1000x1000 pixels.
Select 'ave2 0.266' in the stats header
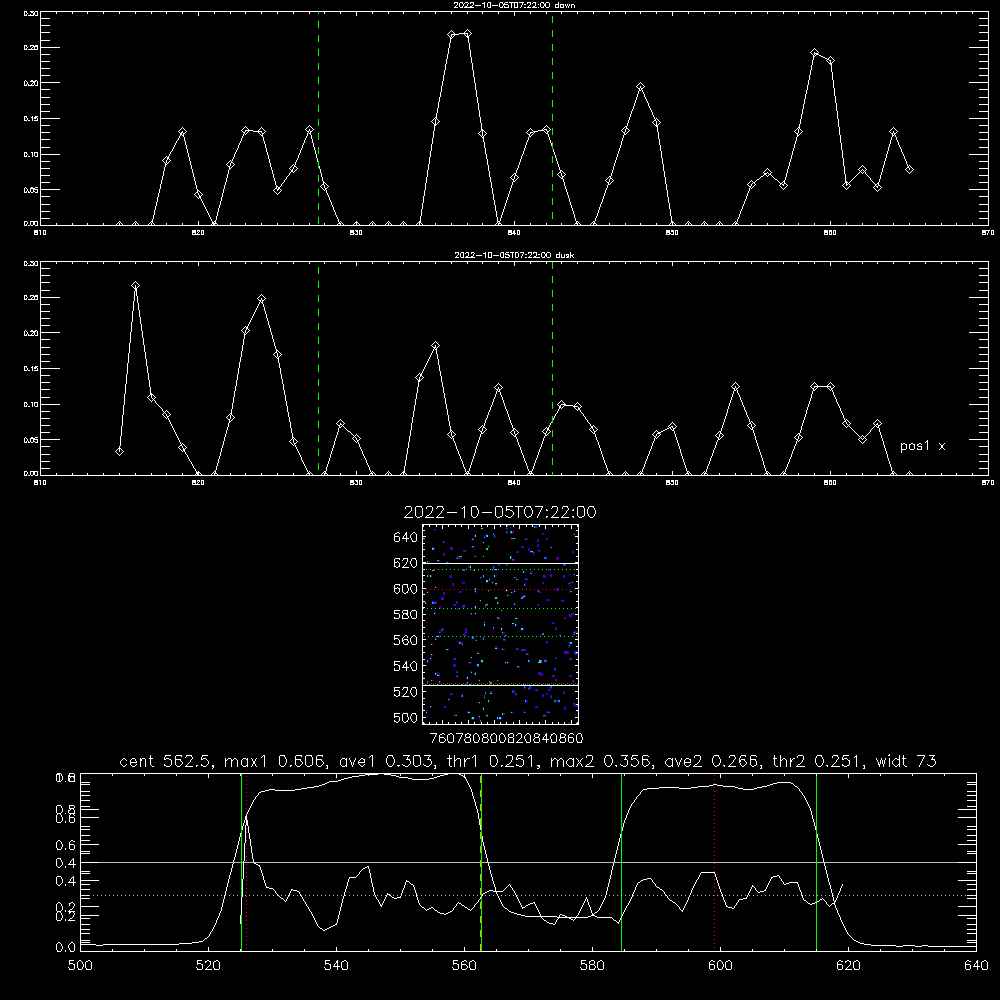click(712, 761)
